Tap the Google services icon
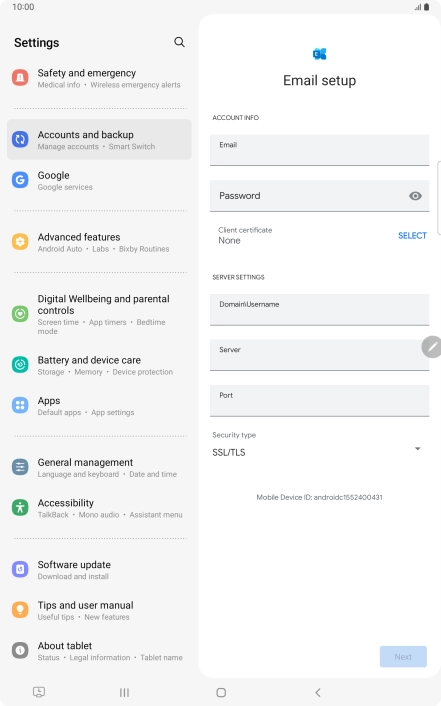 pos(20,180)
